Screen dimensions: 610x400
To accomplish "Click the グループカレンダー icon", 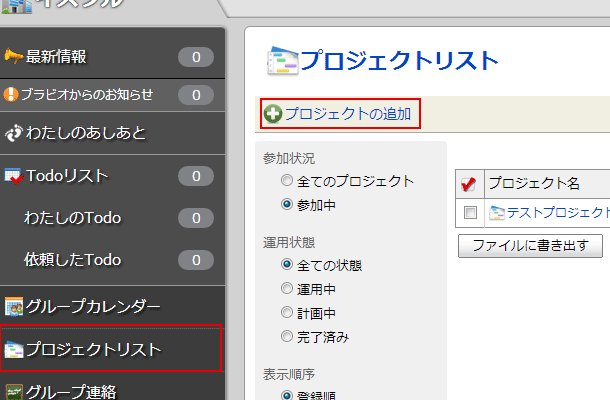I will tap(14, 306).
